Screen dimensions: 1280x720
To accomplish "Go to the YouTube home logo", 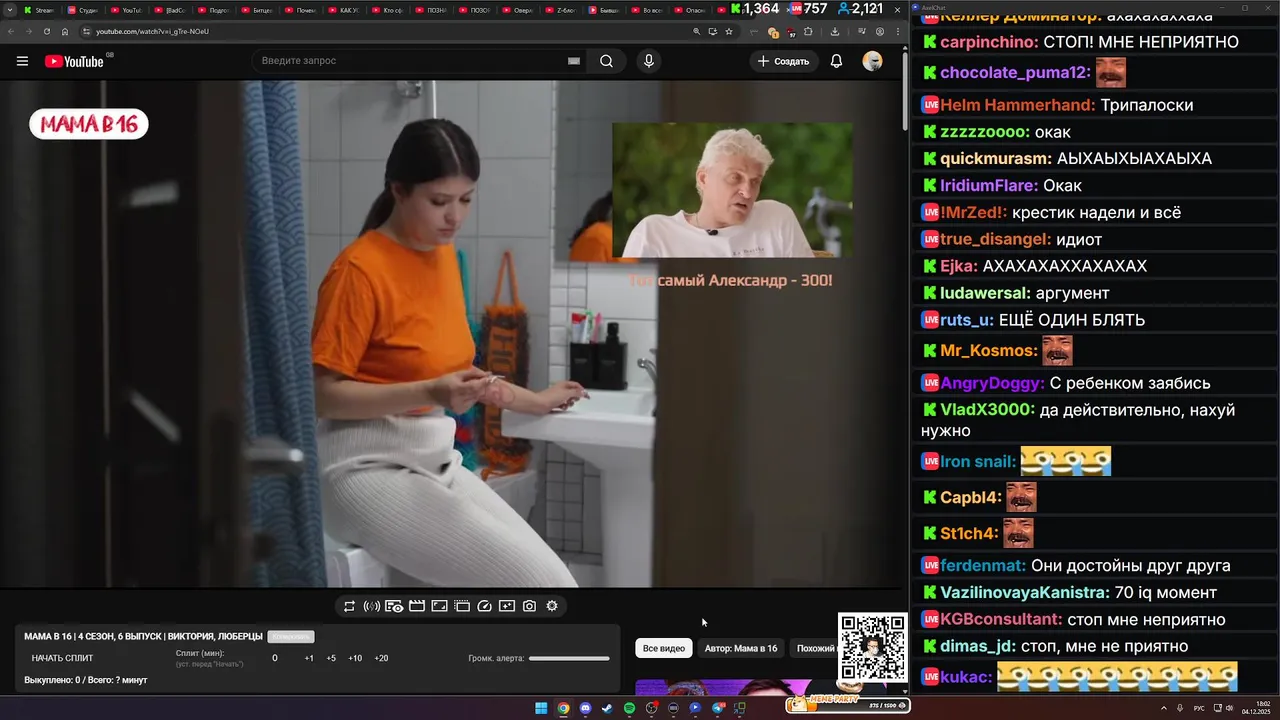I will click(x=74, y=61).
